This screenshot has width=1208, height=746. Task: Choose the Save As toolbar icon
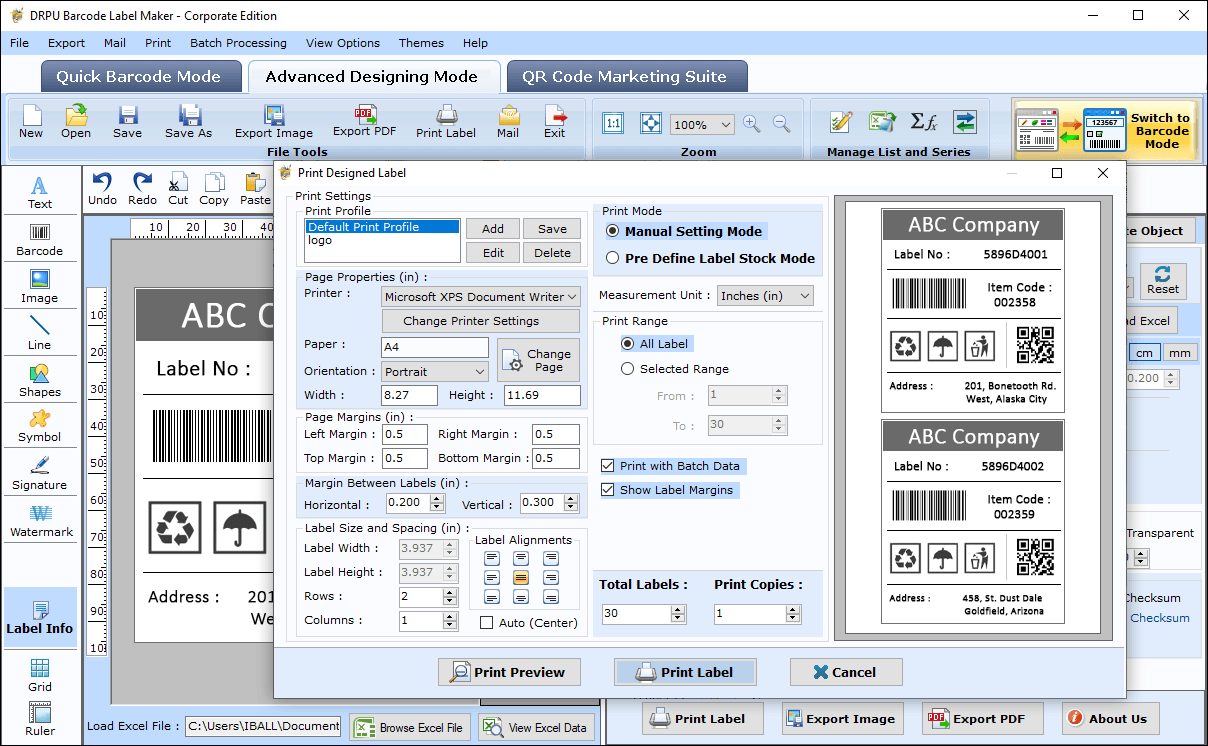click(x=188, y=121)
